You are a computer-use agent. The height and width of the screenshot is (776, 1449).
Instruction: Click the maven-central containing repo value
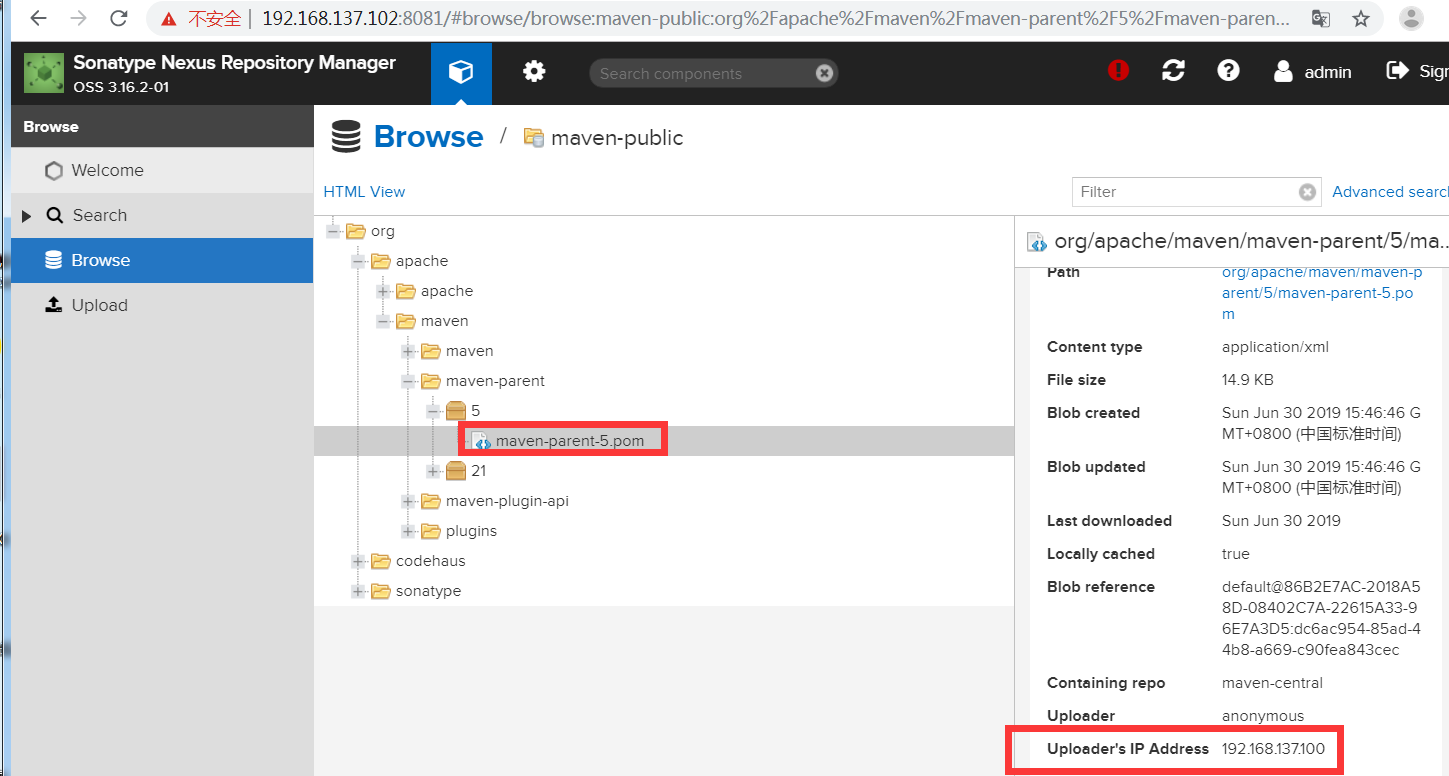pos(1272,683)
